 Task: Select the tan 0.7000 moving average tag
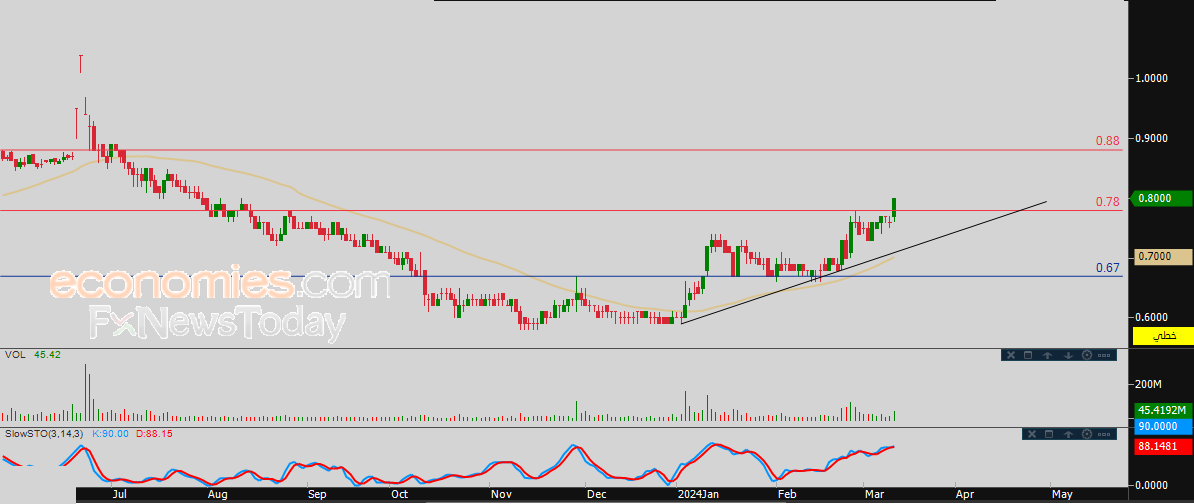pyautogui.click(x=1163, y=257)
